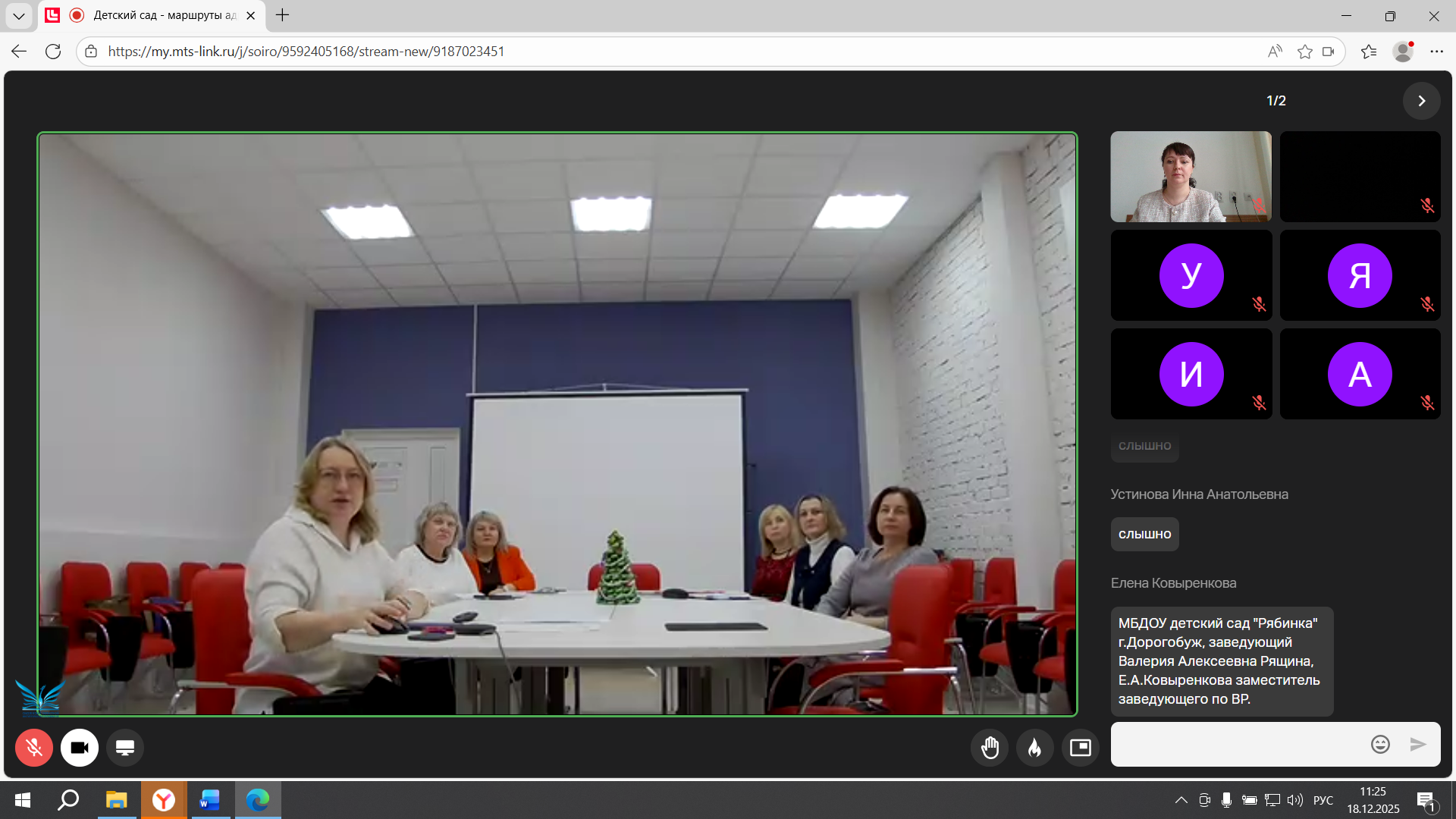1456x819 pixels.
Task: Add this page to favorites with the star icon
Action: (1304, 52)
